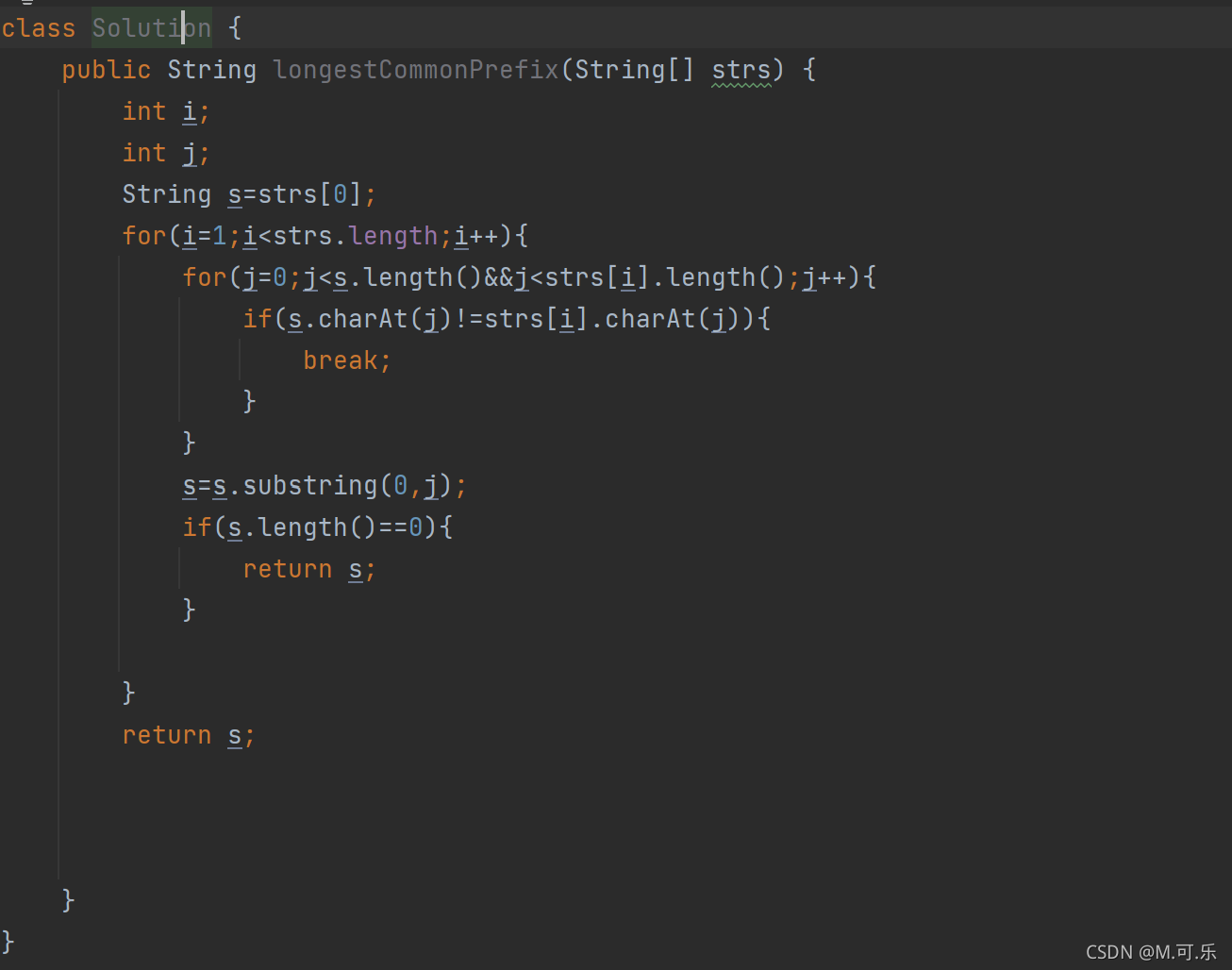Image resolution: width=1232 pixels, height=970 pixels.
Task: Click the first return s statement
Action: point(307,567)
